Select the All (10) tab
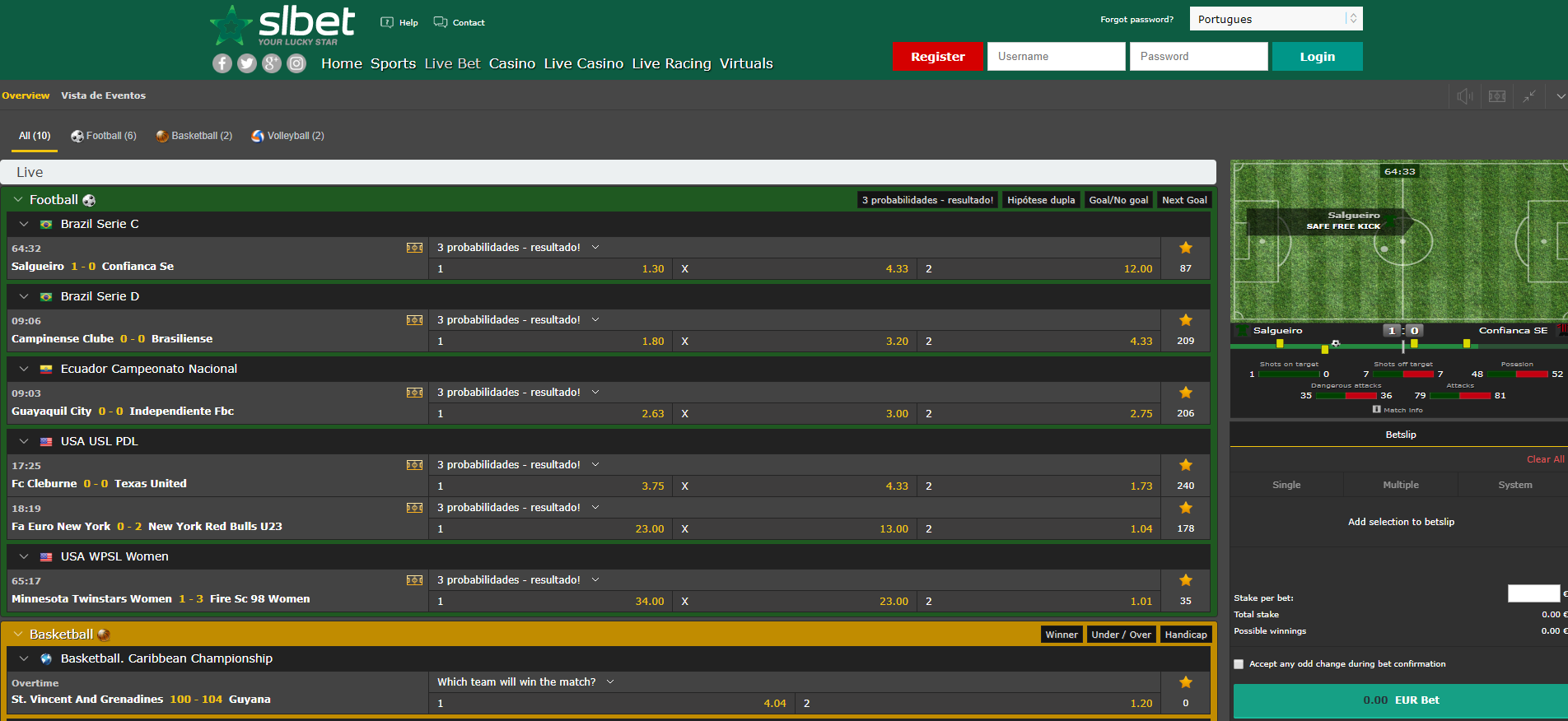1568x721 pixels. [35, 136]
